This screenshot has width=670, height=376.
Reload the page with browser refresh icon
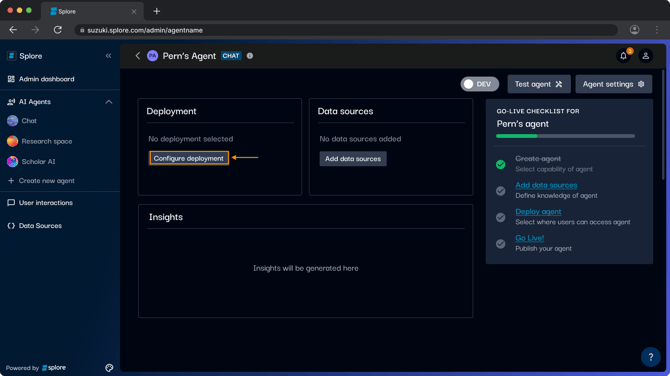[x=58, y=30]
